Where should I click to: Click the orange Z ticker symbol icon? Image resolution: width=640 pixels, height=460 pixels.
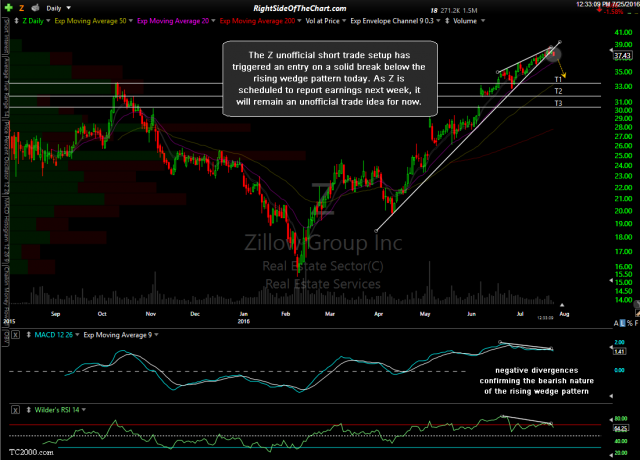[x=22, y=8]
